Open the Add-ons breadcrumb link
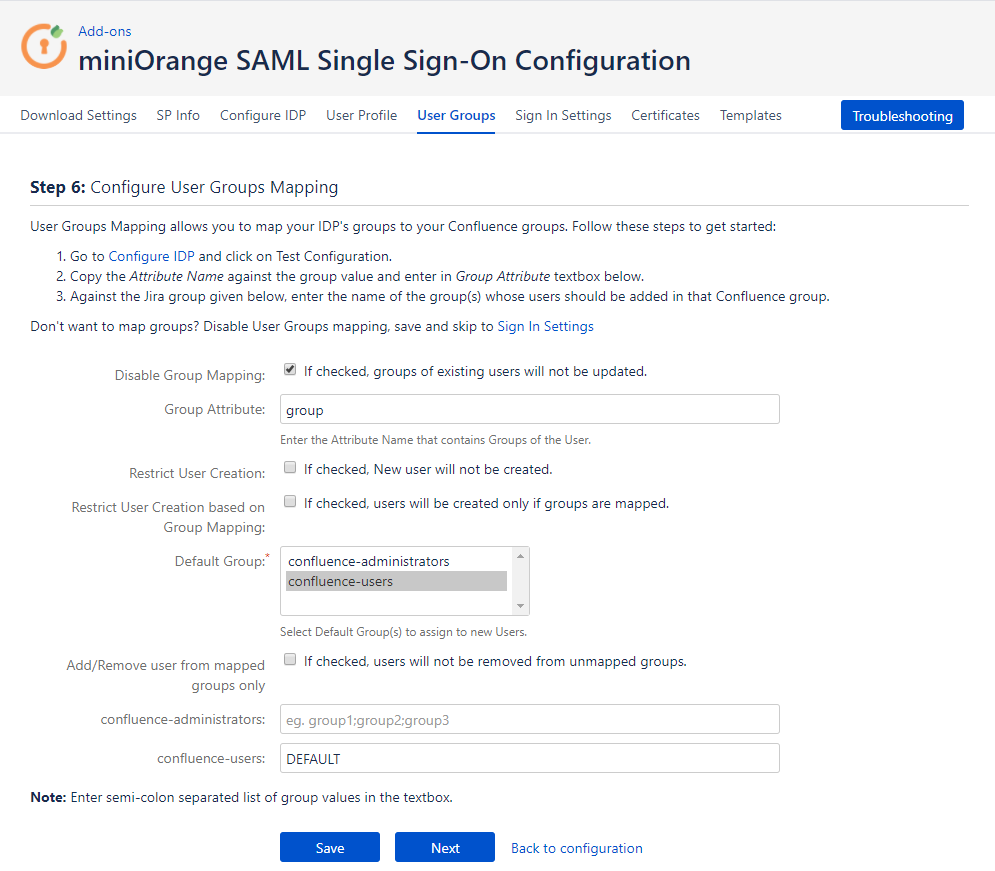995x871 pixels. [x=105, y=31]
